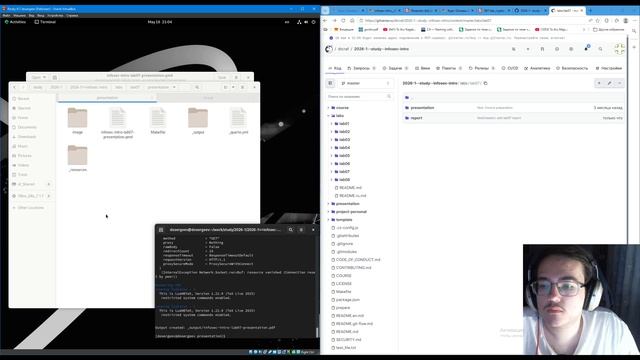Viewport: 640px width, 360px height.
Task: Open the presentation folder link in file list
Action: click(x=422, y=108)
